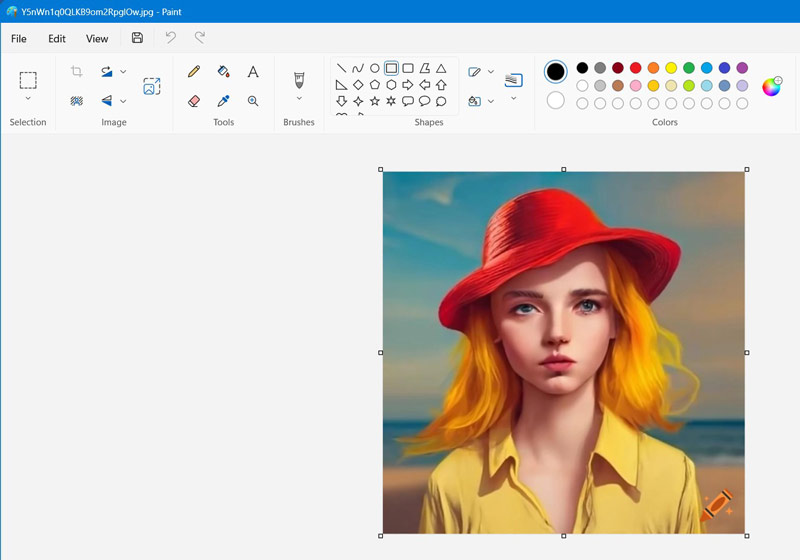Select the Eraser tool

tap(194, 101)
